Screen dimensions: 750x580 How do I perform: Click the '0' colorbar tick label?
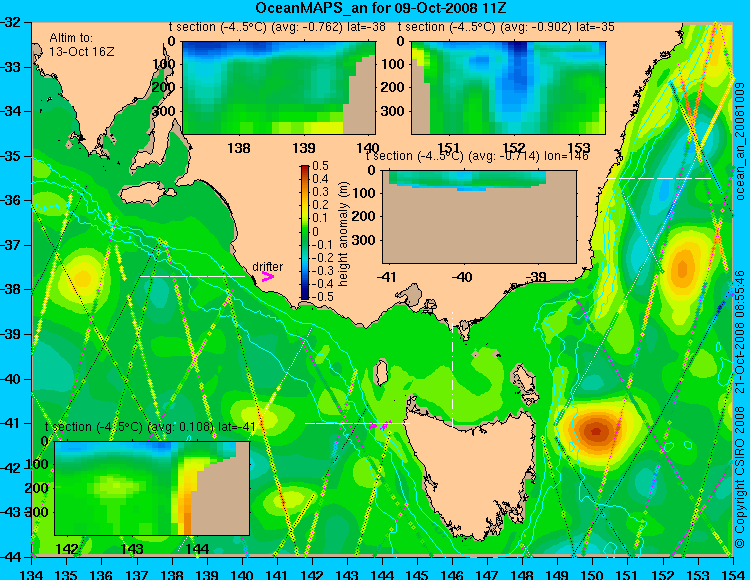point(315,231)
